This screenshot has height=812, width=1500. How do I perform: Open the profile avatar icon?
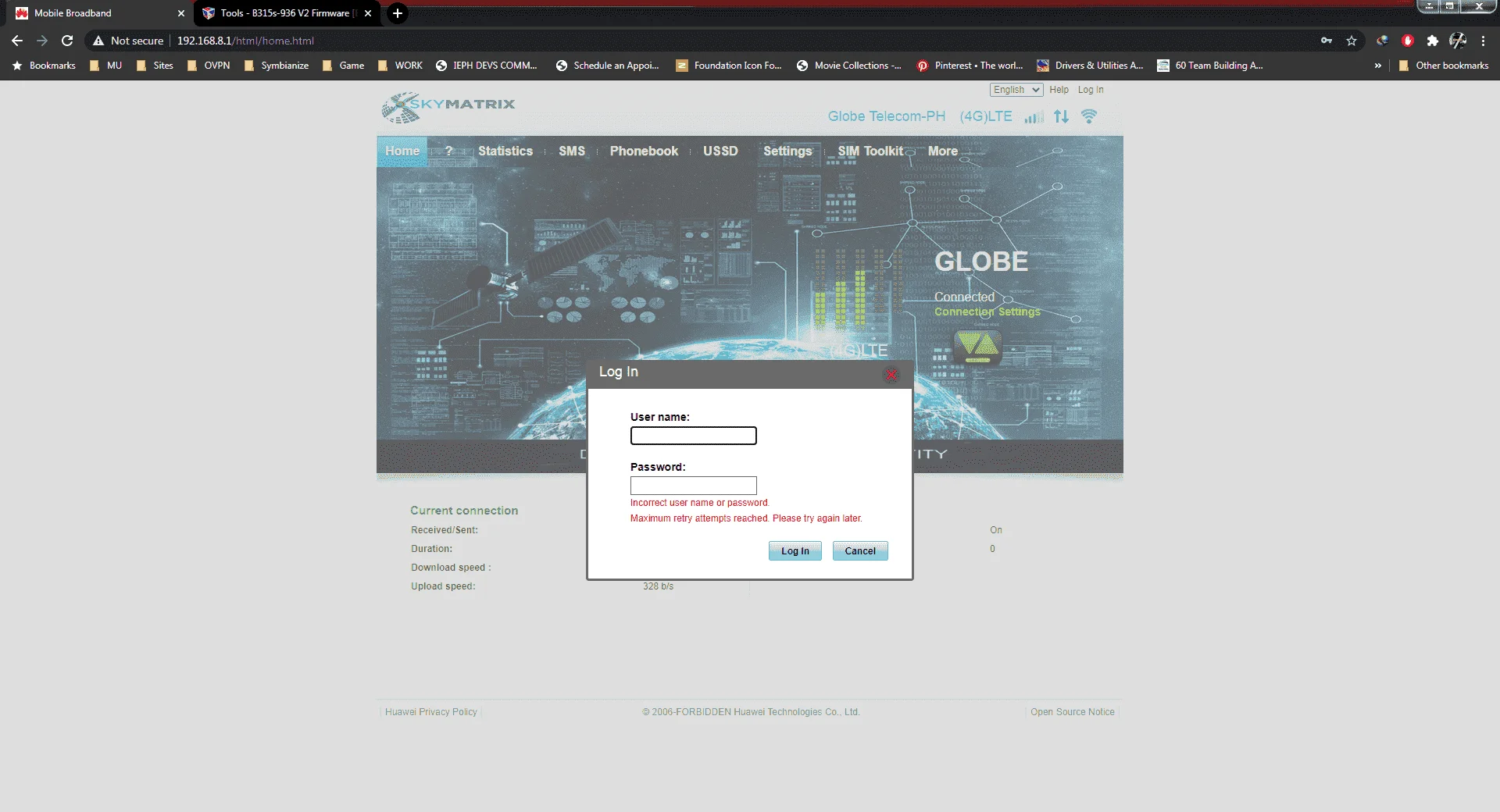1458,41
